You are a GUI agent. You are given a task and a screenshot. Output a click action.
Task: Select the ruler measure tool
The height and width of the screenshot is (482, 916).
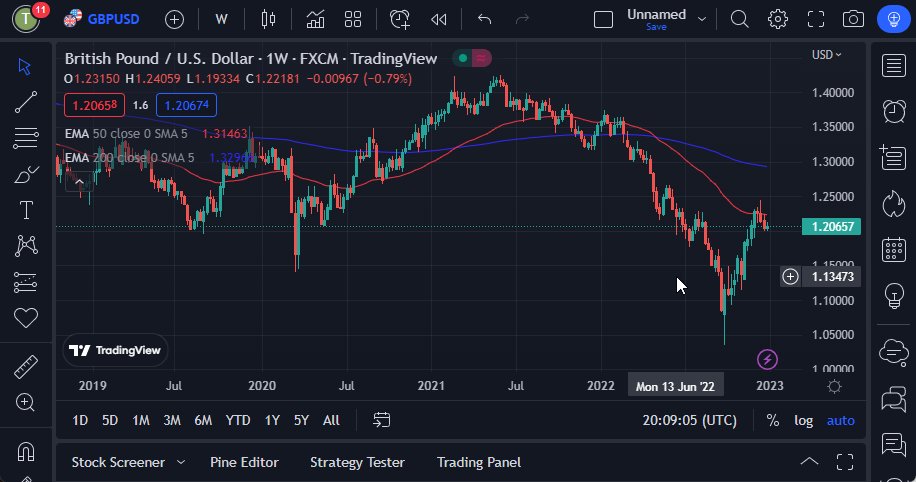tap(26, 367)
